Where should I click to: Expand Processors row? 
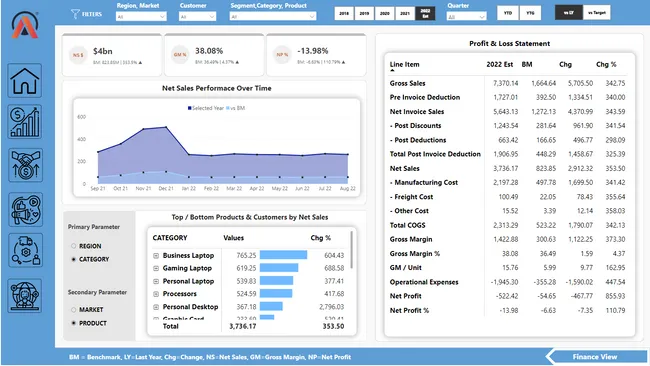coord(156,294)
